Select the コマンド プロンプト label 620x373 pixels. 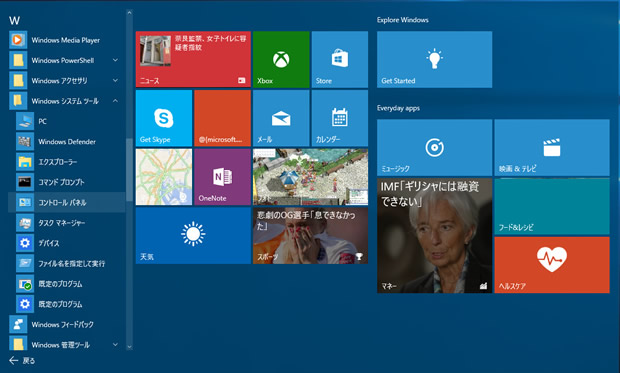(x=61, y=182)
